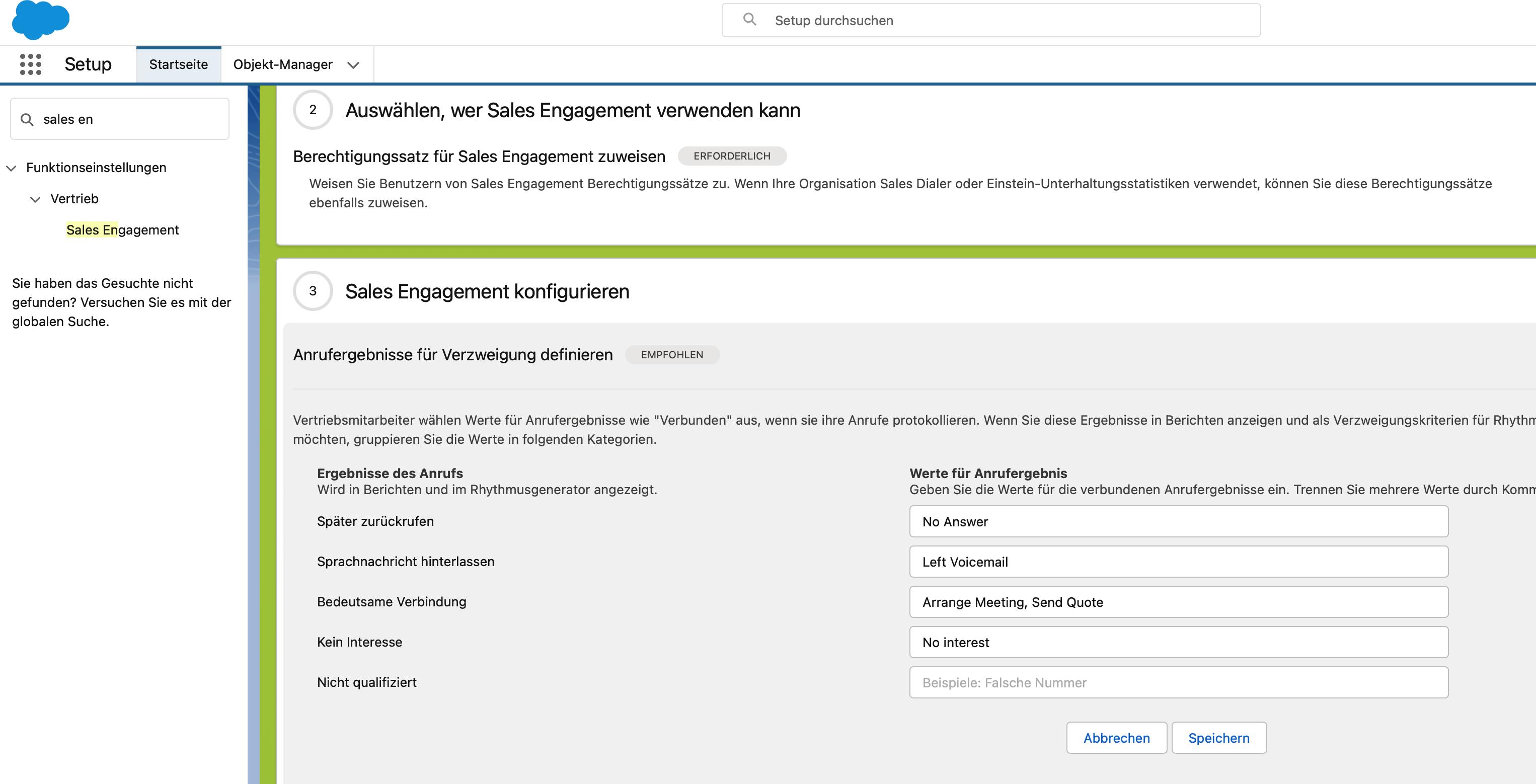Open the Objekt-Manager tab
This screenshot has width=1536, height=784.
click(283, 64)
